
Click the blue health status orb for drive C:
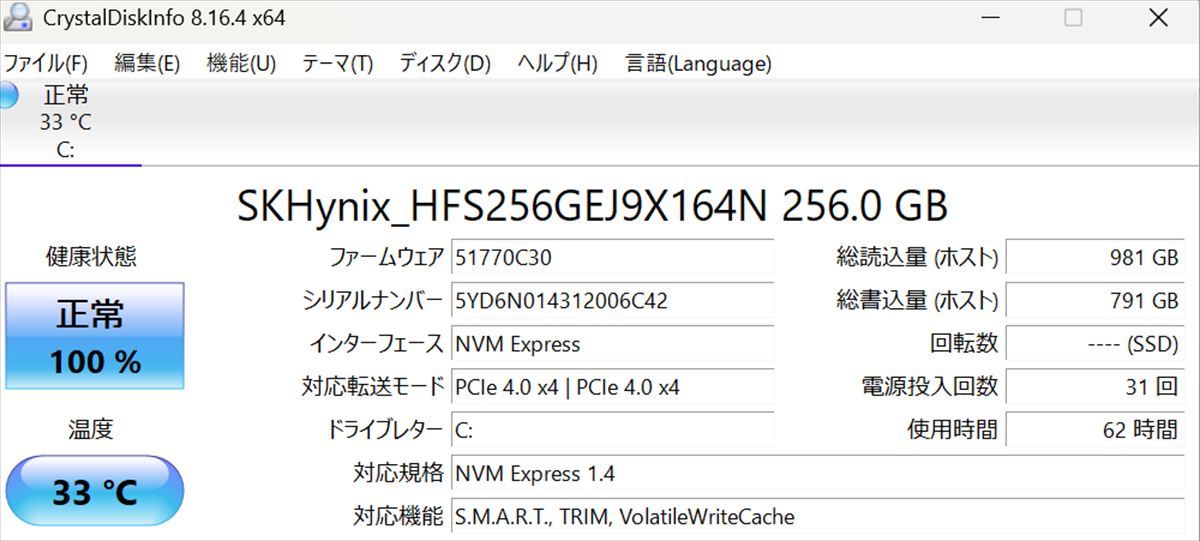[x=8, y=96]
